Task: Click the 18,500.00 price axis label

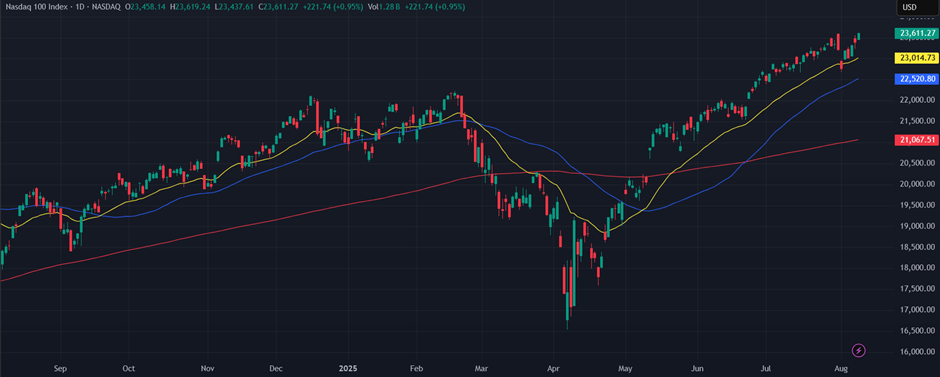Action: click(x=917, y=247)
